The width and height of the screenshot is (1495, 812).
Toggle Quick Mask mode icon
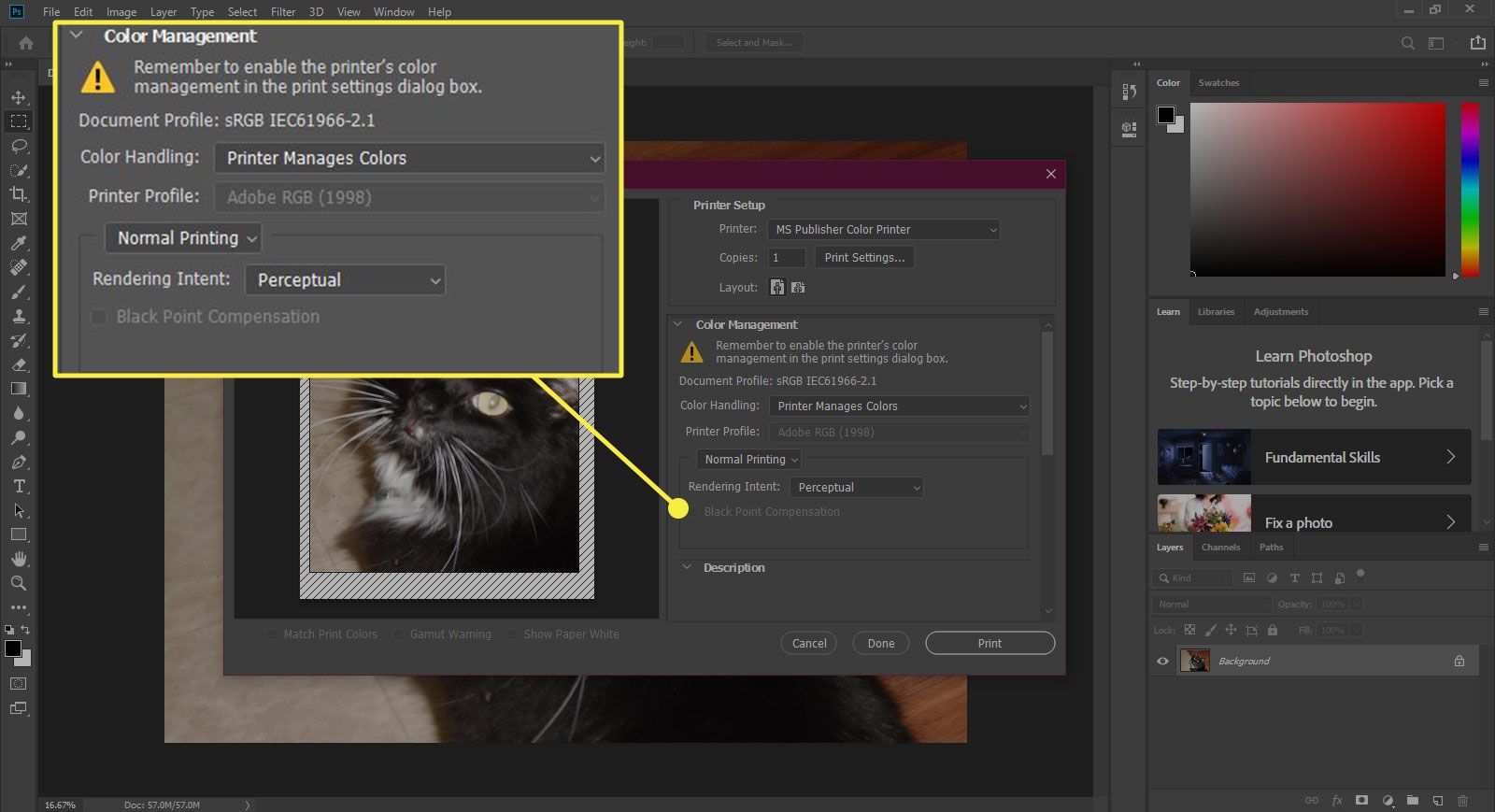[x=19, y=684]
